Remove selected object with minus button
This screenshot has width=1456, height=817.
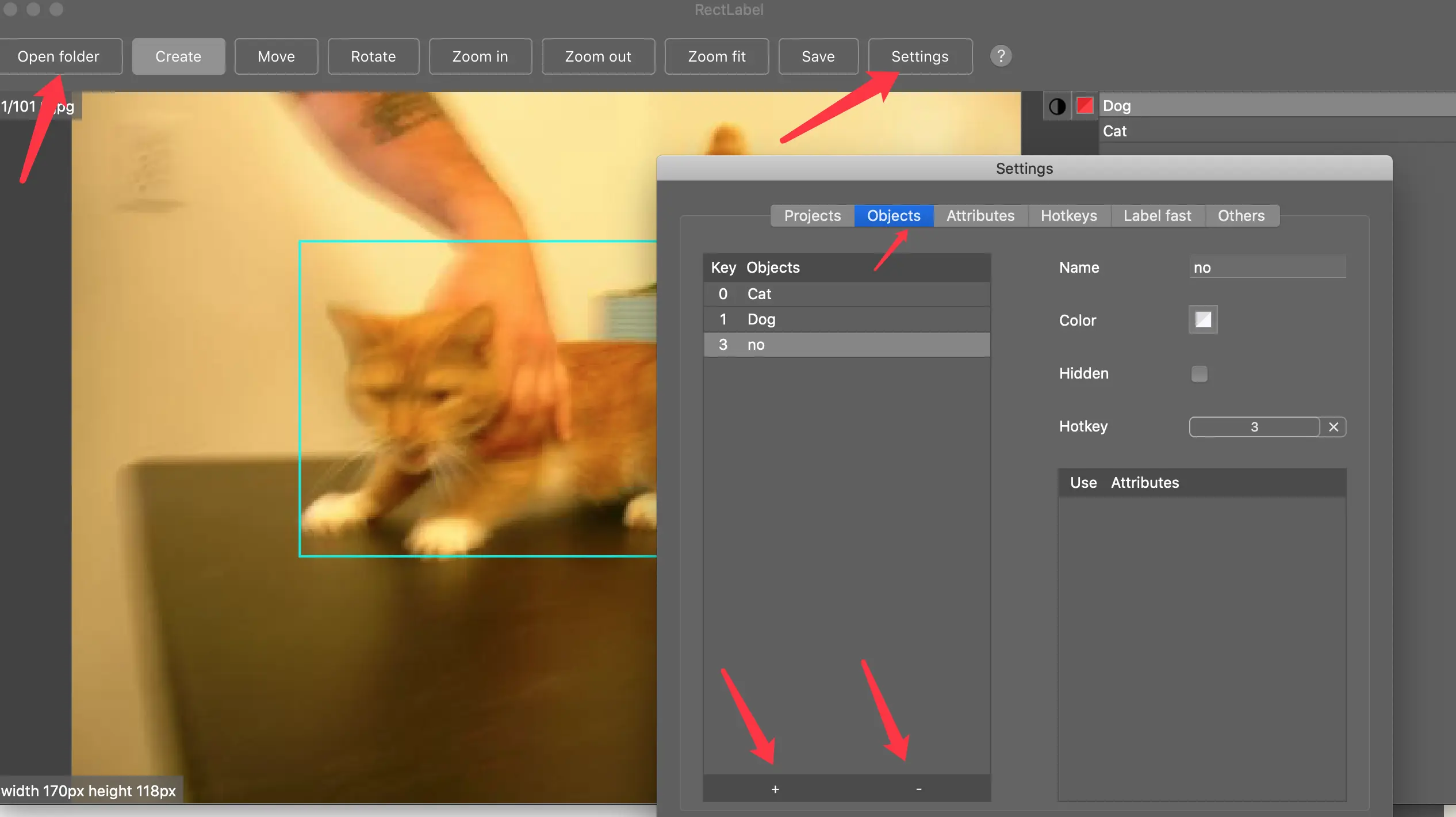[x=918, y=789]
